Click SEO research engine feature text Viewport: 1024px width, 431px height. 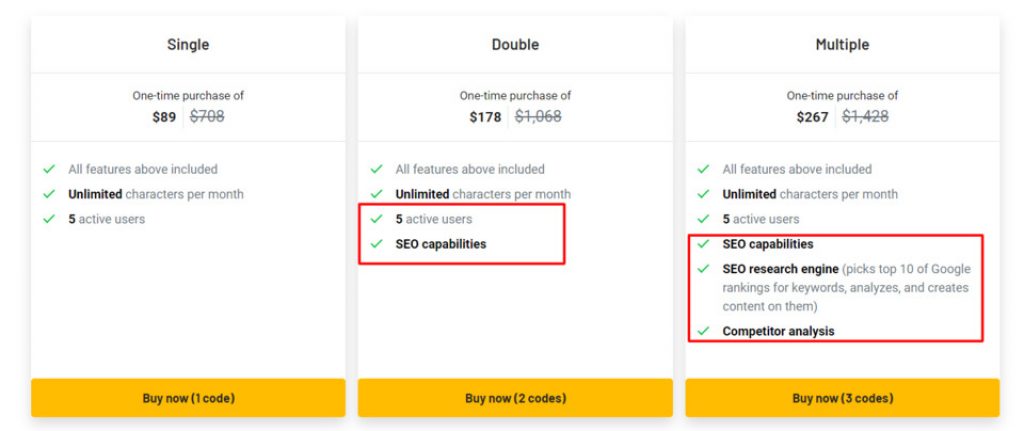point(780,268)
